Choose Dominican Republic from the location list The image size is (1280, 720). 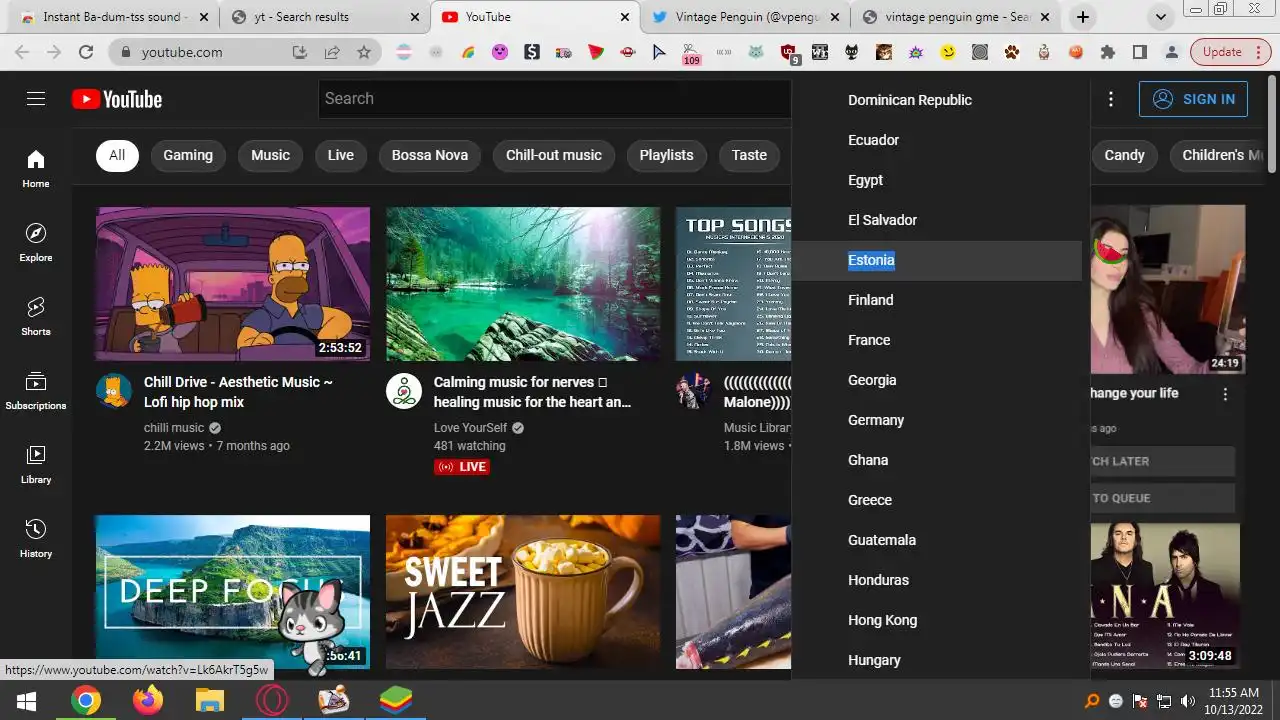tap(937, 100)
